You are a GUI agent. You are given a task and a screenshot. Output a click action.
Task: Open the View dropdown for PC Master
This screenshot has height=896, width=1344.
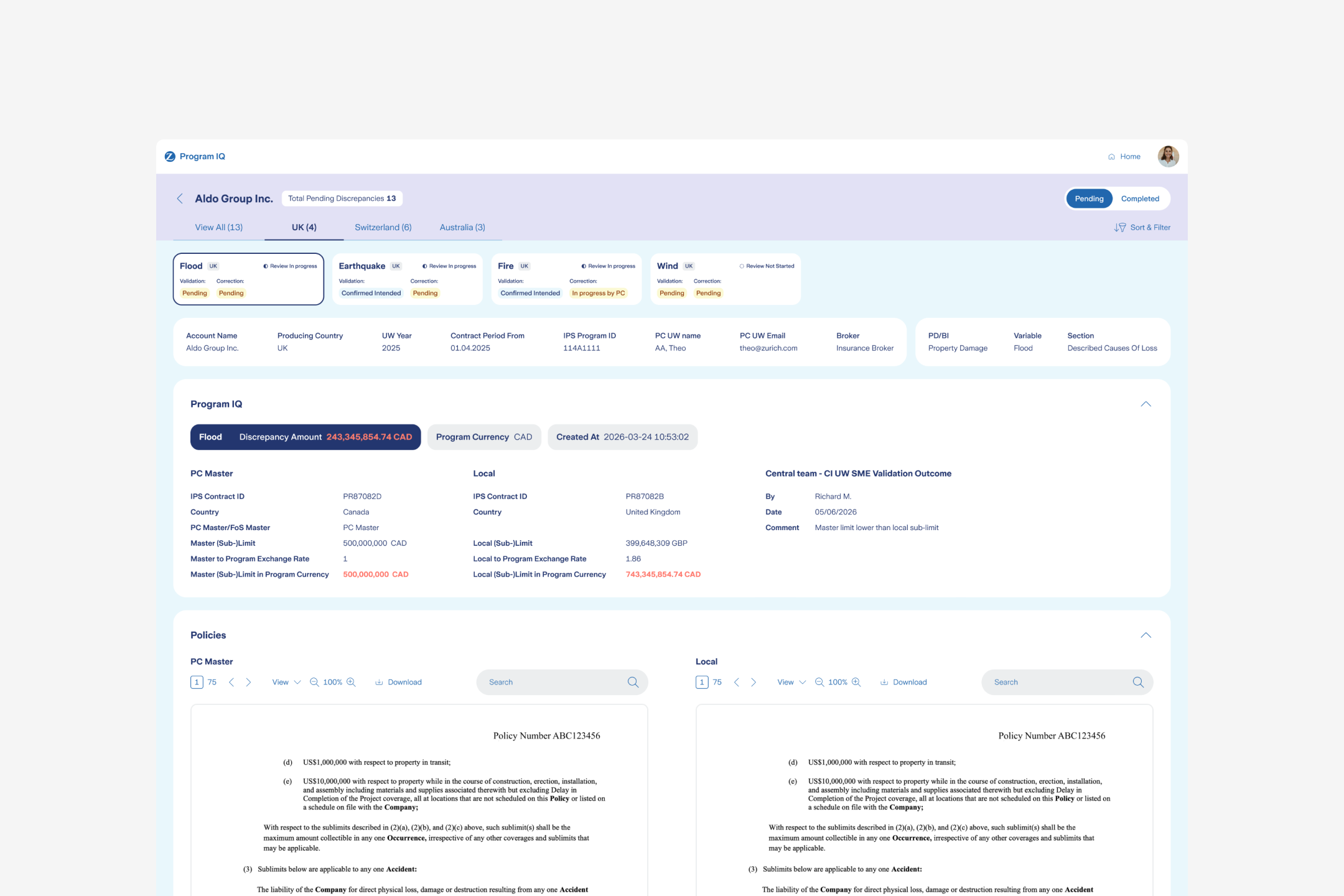click(x=286, y=682)
